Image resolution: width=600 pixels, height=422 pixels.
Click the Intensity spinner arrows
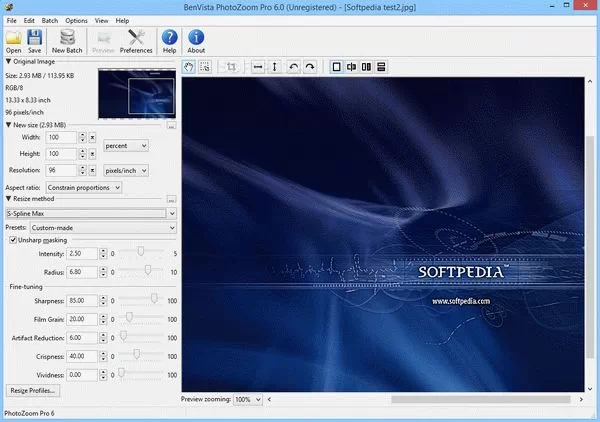point(103,253)
